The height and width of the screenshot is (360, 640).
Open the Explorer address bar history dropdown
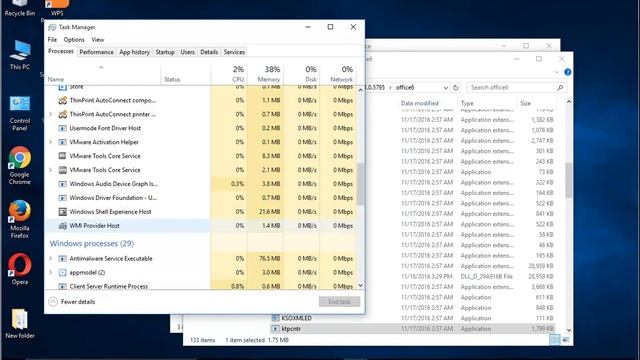(x=445, y=88)
